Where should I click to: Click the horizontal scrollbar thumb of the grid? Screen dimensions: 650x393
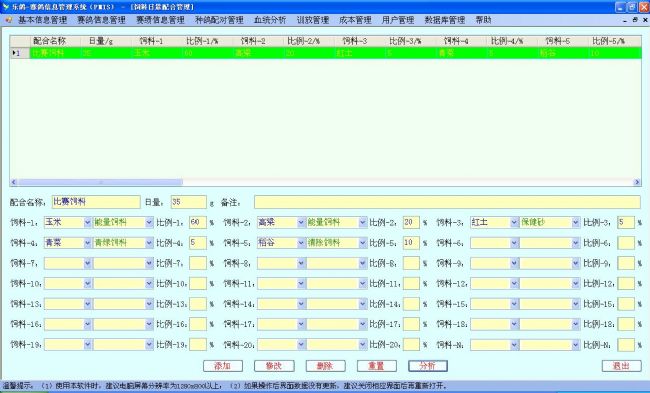click(100, 182)
